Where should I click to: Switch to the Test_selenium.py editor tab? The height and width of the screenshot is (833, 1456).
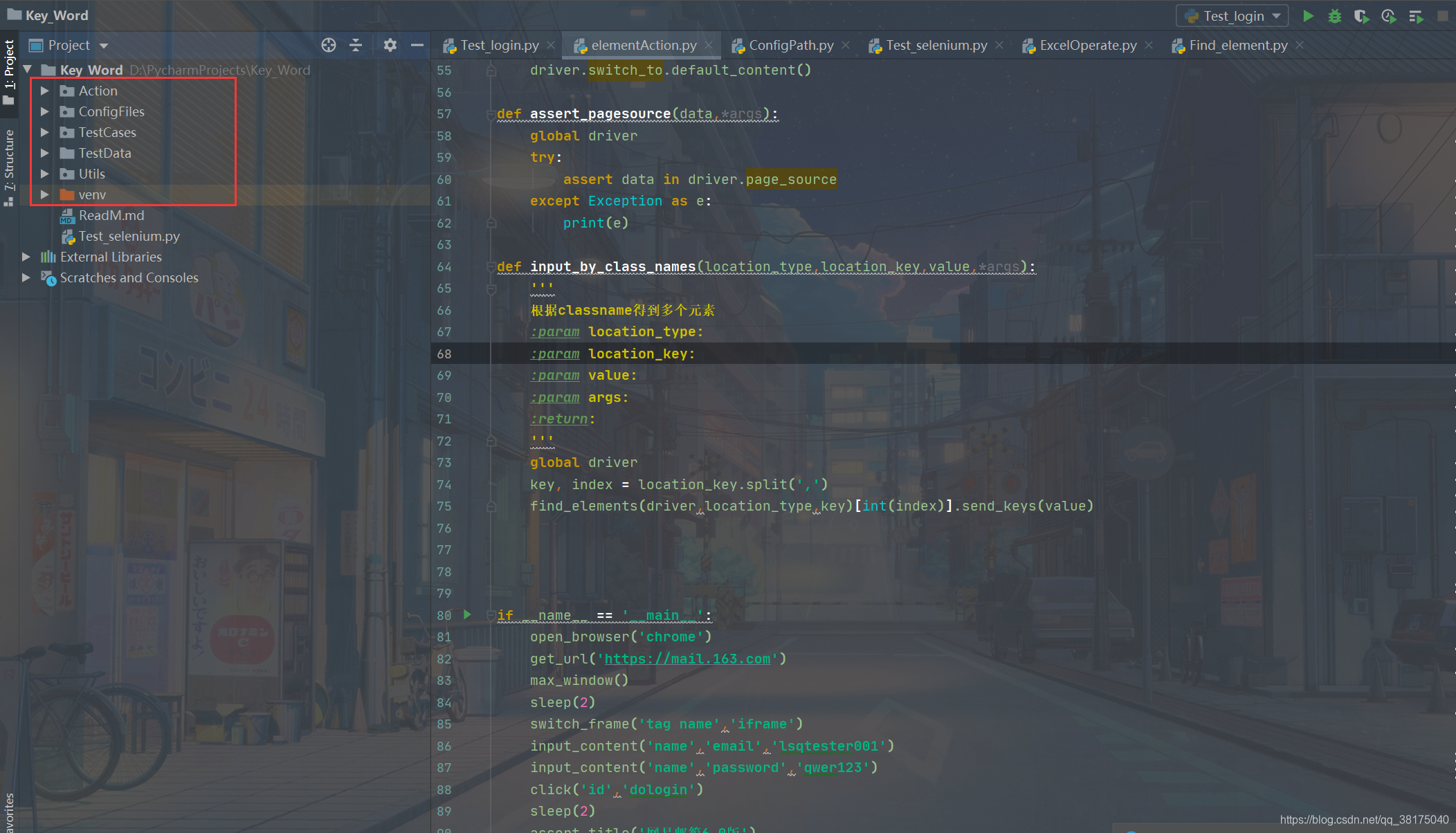click(x=936, y=45)
